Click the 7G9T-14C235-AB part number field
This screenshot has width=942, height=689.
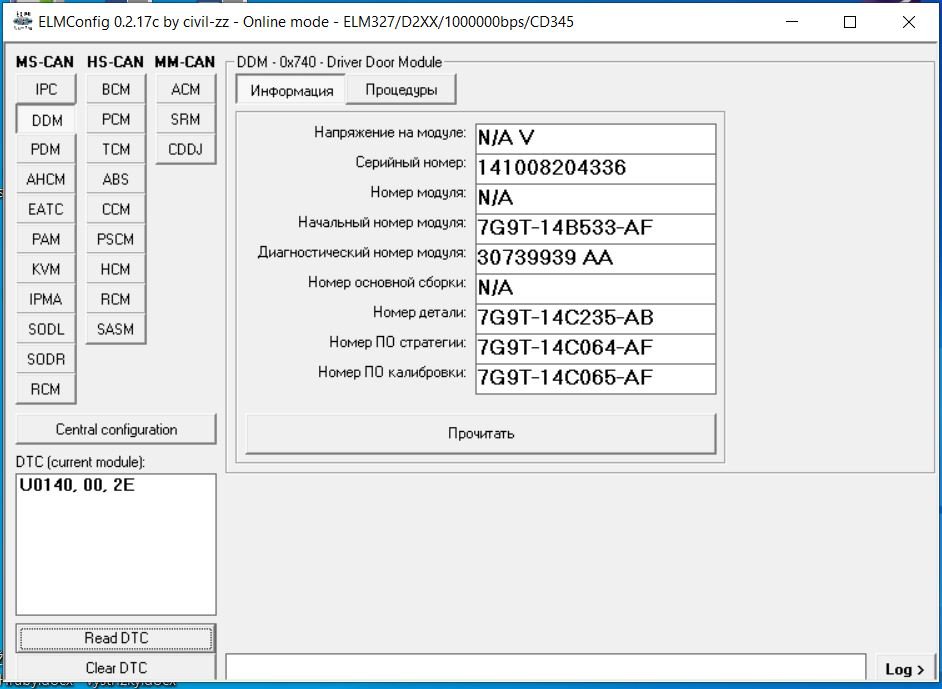point(595,318)
